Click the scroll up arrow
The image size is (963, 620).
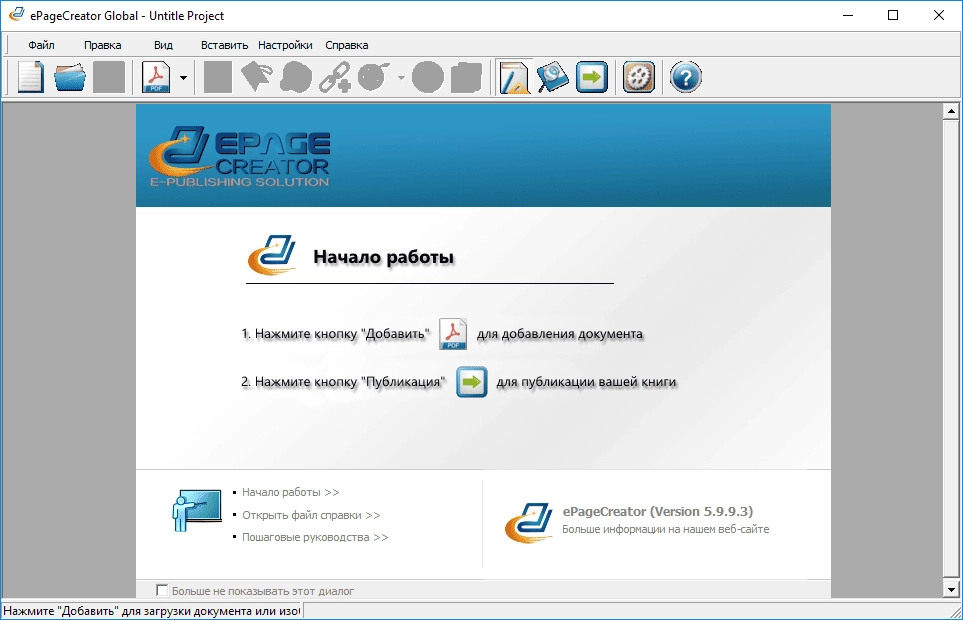951,111
